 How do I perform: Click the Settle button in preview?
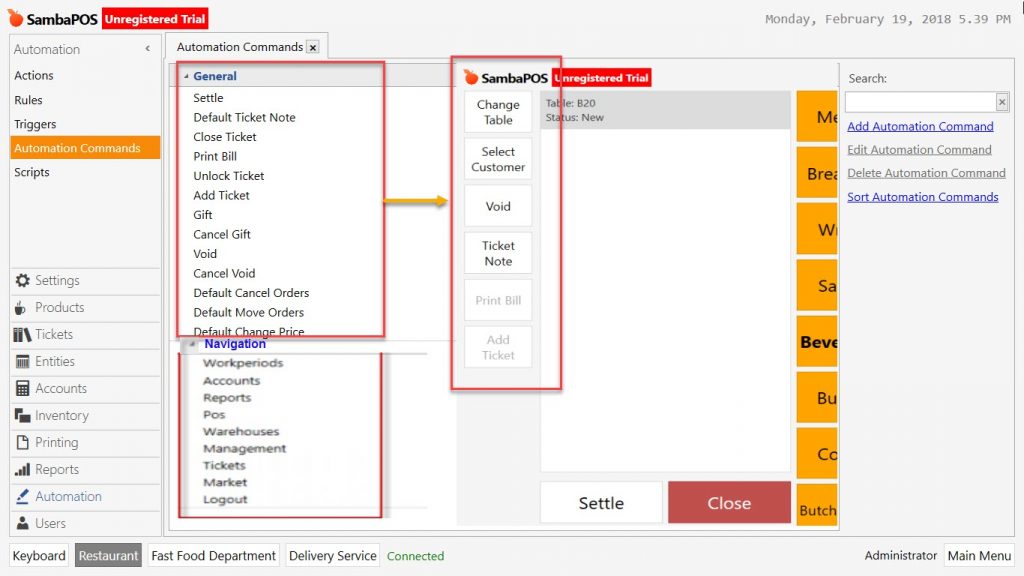tap(601, 503)
